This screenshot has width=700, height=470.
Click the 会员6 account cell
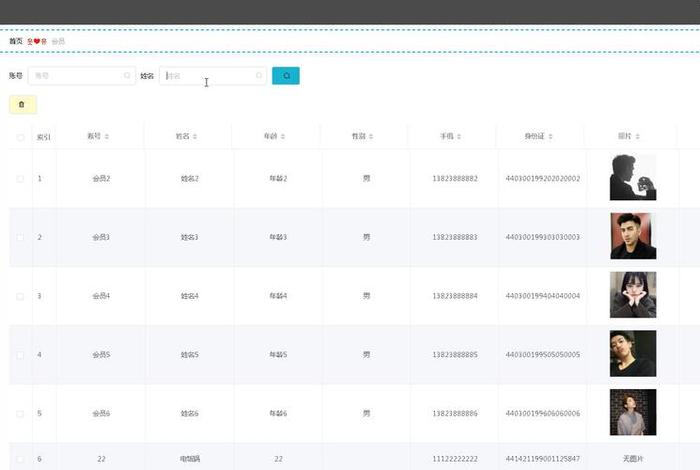click(101, 414)
